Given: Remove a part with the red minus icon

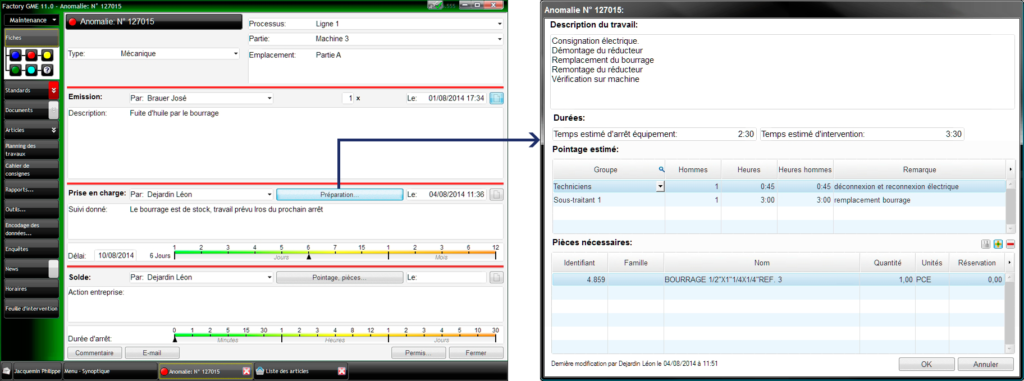Looking at the screenshot, I should coord(1010,244).
